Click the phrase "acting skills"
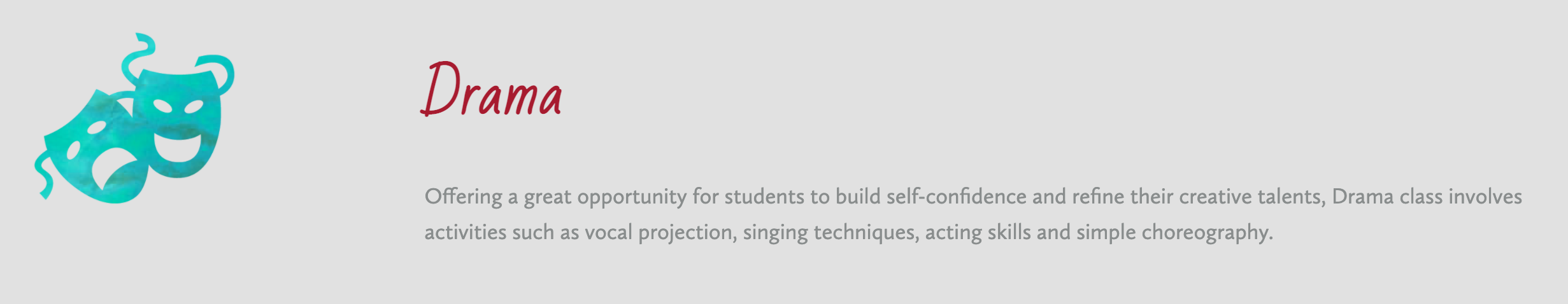1568x304 pixels. pos(978,232)
